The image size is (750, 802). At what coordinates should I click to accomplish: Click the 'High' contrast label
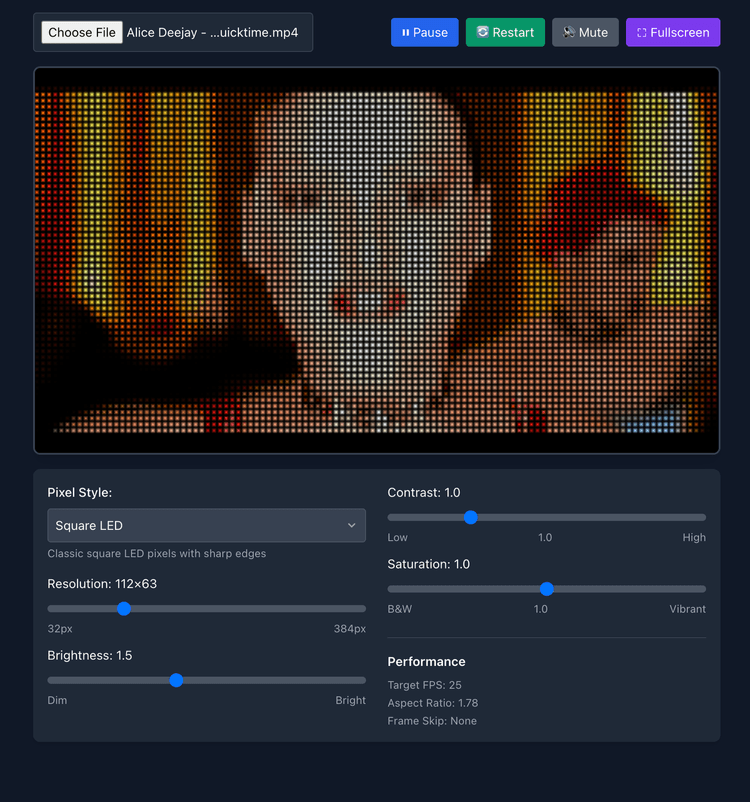tap(694, 537)
